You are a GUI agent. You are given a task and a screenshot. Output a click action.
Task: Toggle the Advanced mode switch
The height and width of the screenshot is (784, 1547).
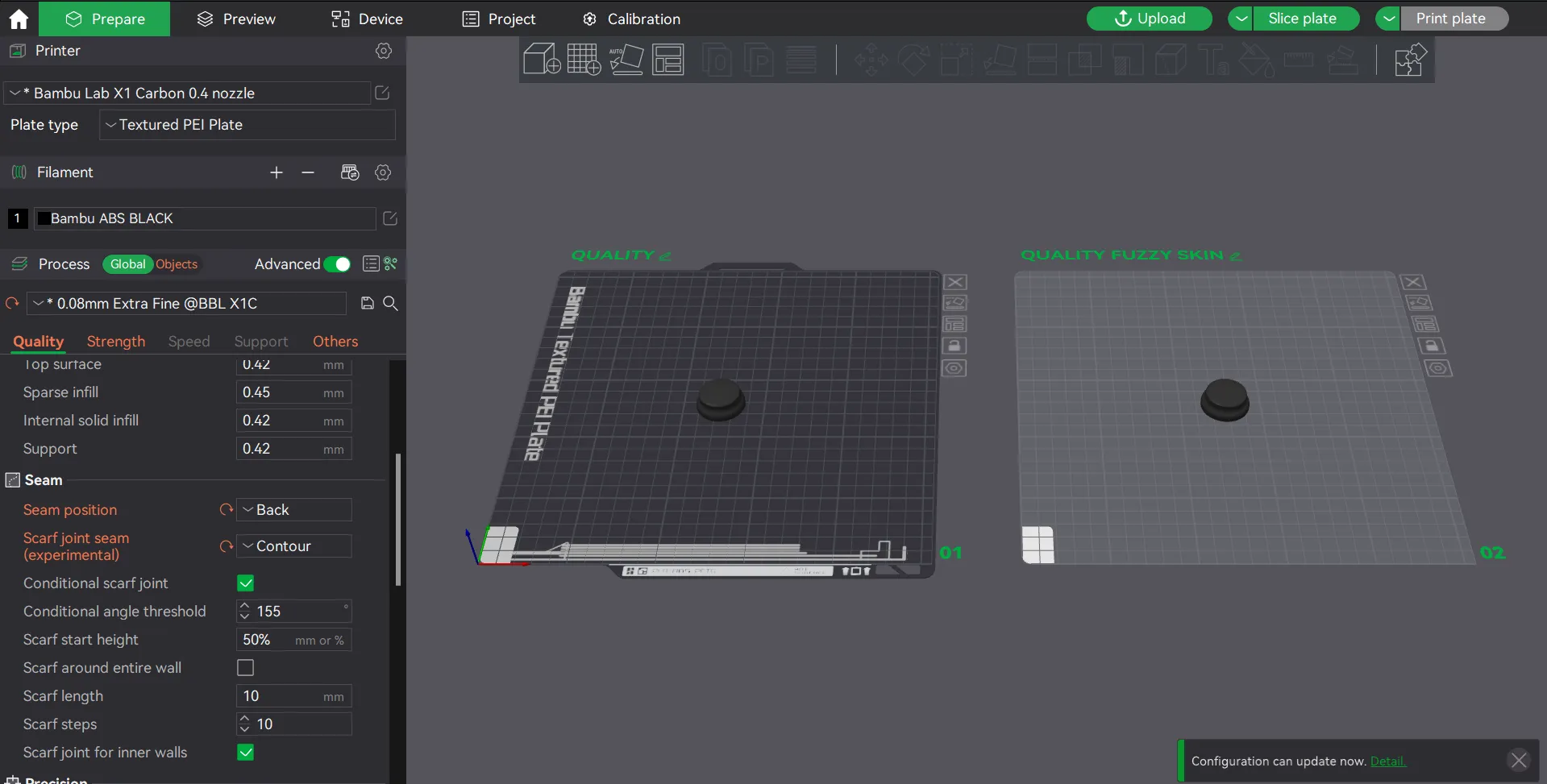[x=337, y=264]
